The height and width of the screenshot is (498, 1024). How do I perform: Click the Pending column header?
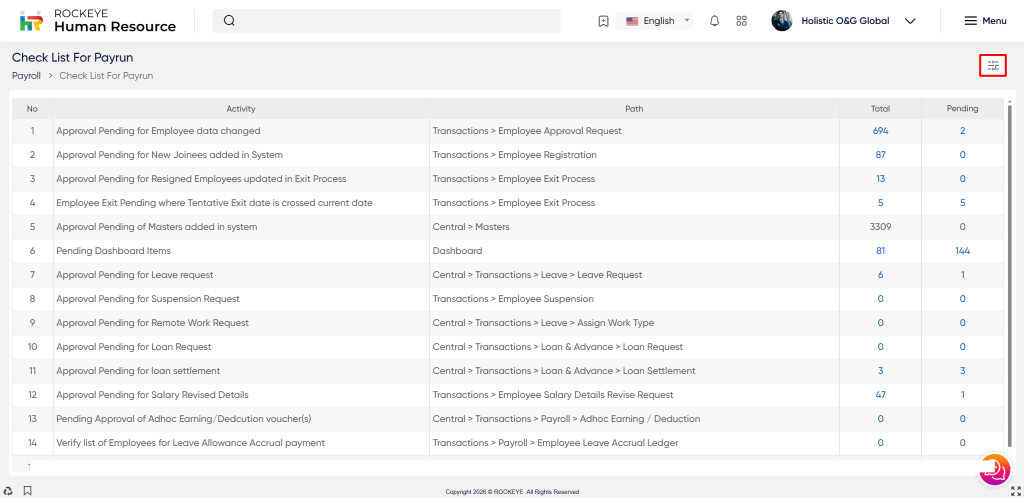coord(962,108)
